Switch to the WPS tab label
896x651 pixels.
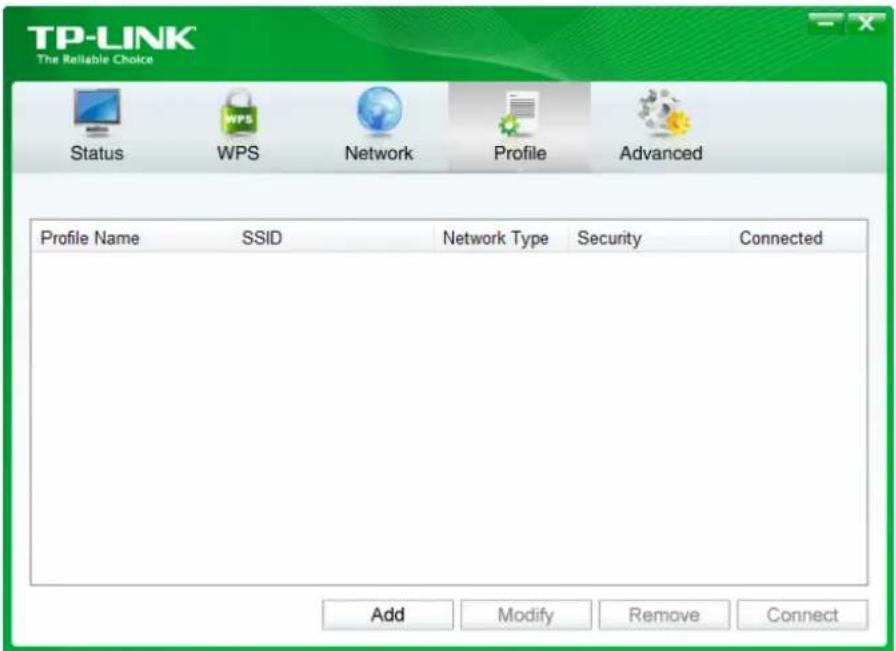click(x=238, y=153)
